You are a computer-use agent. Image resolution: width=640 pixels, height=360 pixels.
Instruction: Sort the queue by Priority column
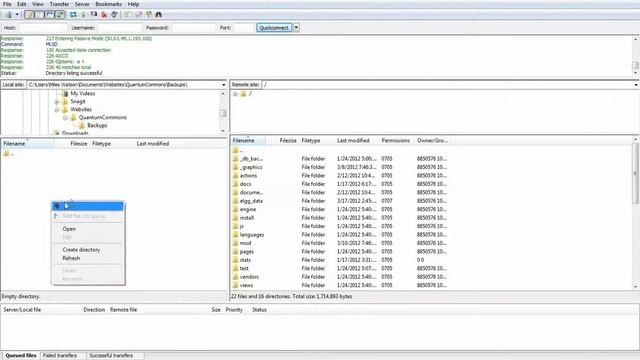(x=234, y=310)
